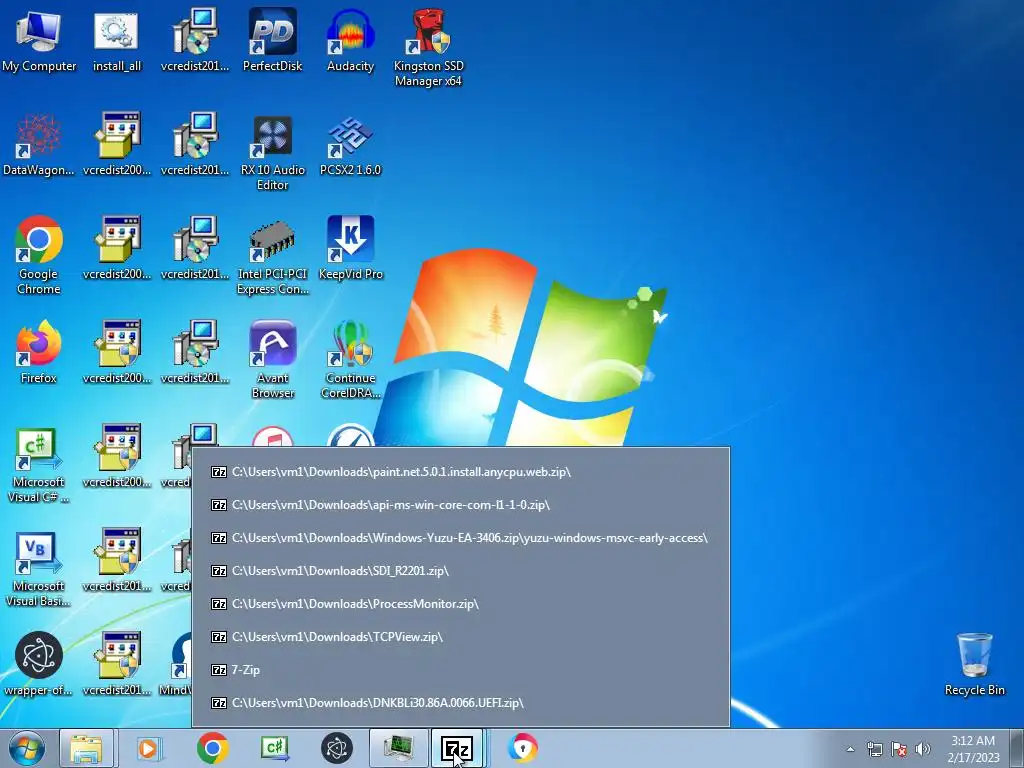Click the Show Desktop strip beside the clock
Image resolution: width=1024 pixels, height=768 pixels.
(x=1017, y=748)
